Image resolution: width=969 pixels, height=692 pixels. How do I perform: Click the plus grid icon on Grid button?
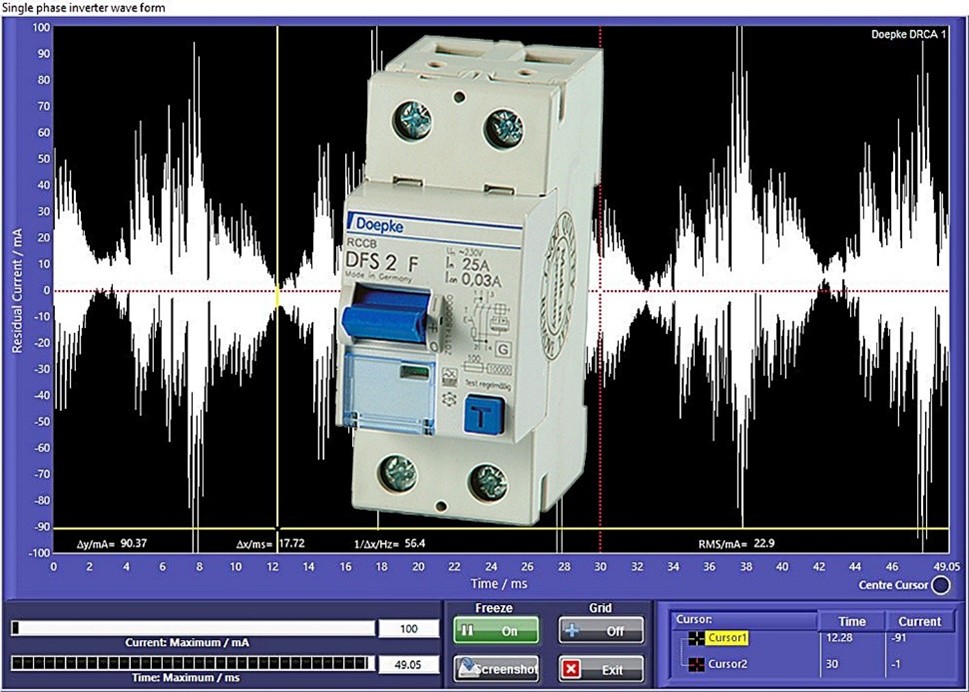click(570, 631)
